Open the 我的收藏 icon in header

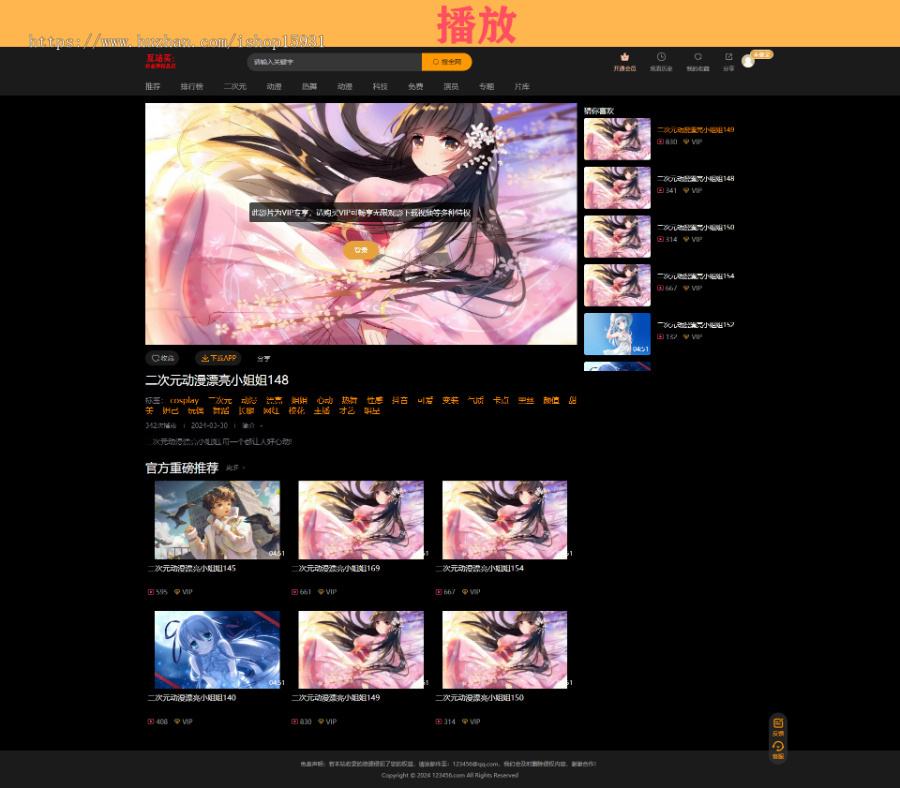(698, 57)
